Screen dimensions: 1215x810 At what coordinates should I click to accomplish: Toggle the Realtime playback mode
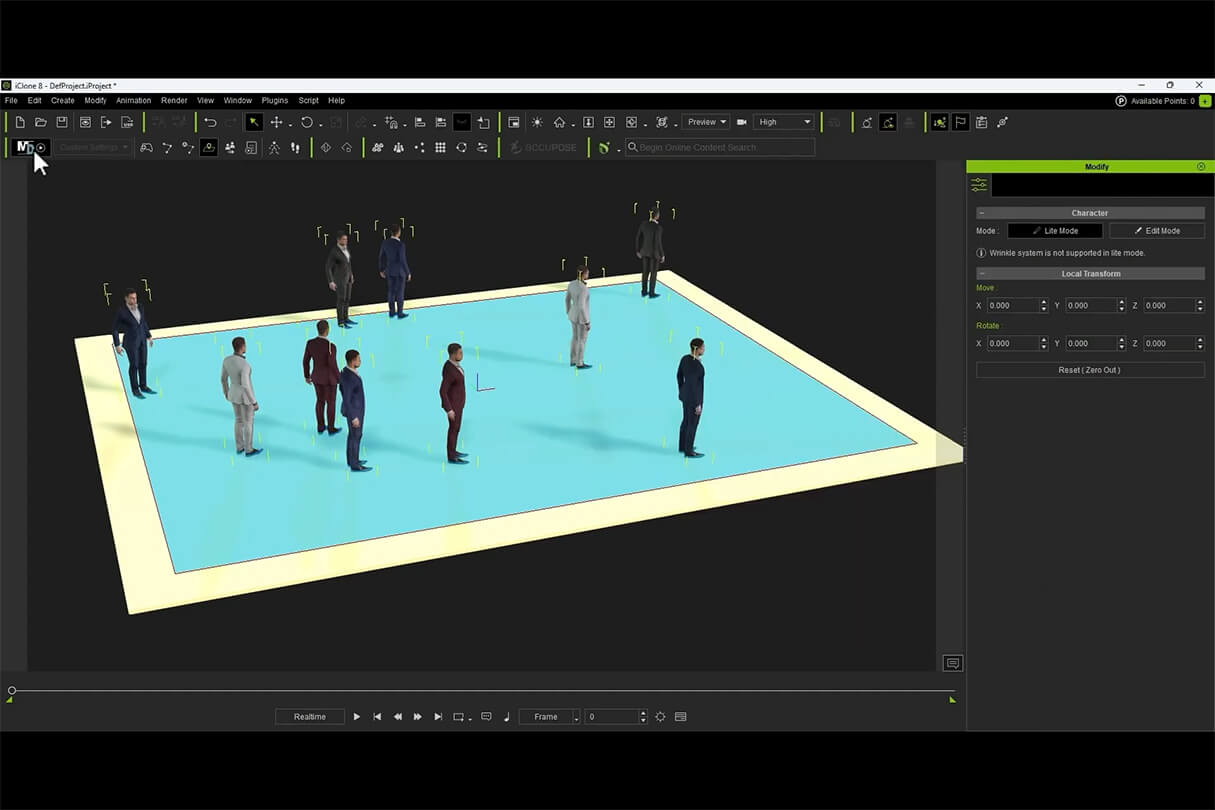(310, 717)
